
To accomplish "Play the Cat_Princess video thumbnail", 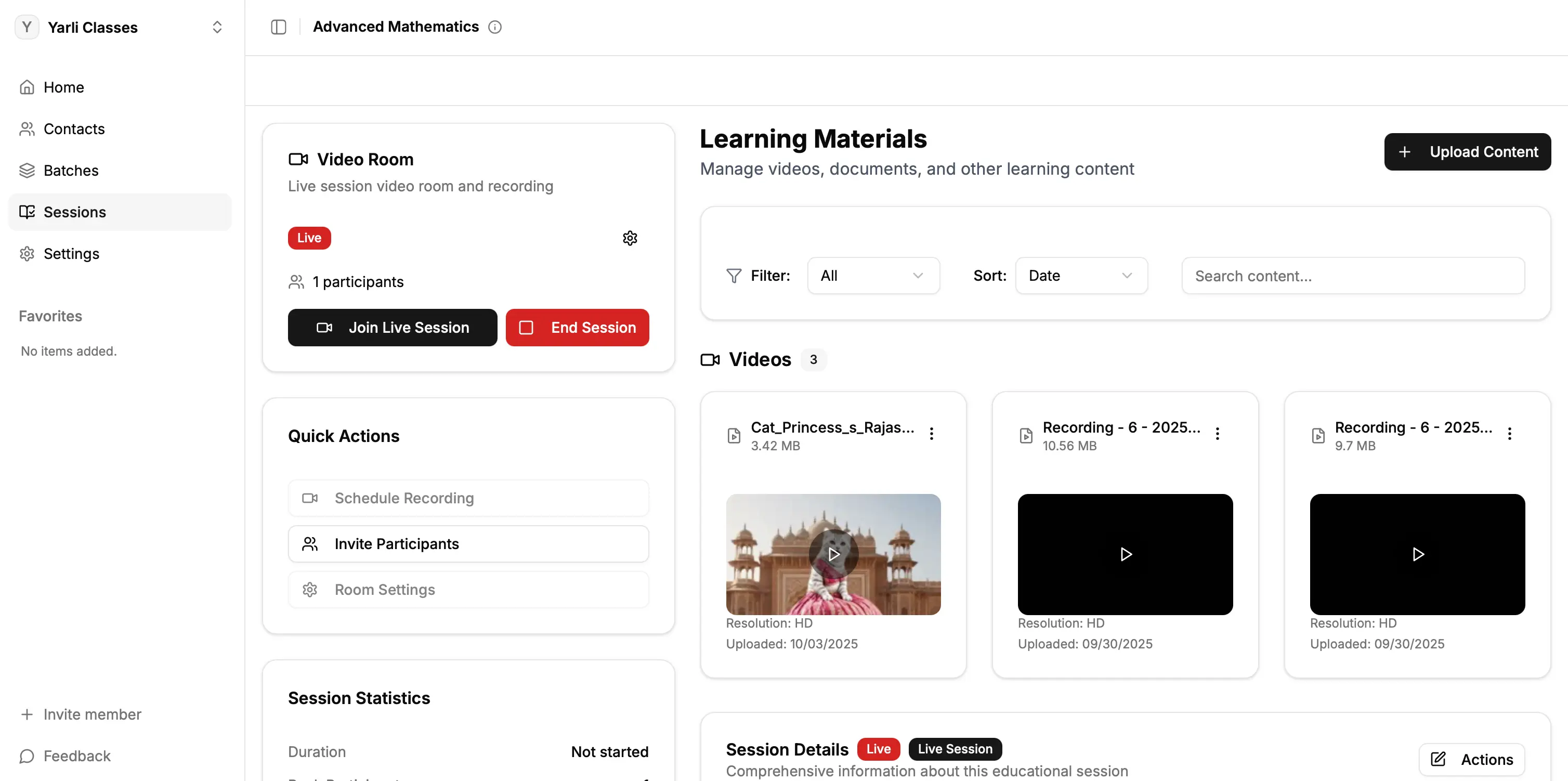I will (x=833, y=554).
